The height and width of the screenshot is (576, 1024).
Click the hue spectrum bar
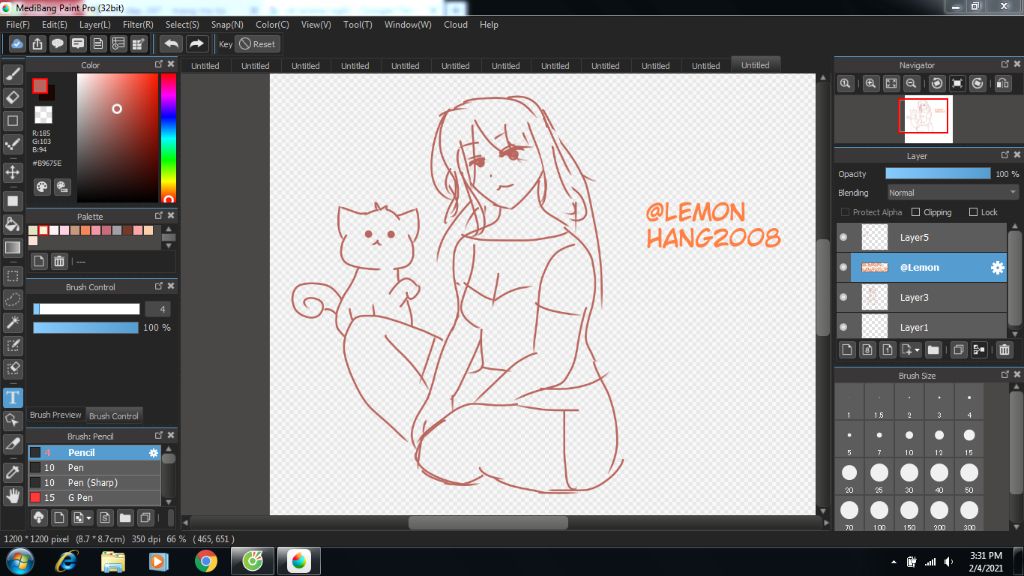(168, 138)
